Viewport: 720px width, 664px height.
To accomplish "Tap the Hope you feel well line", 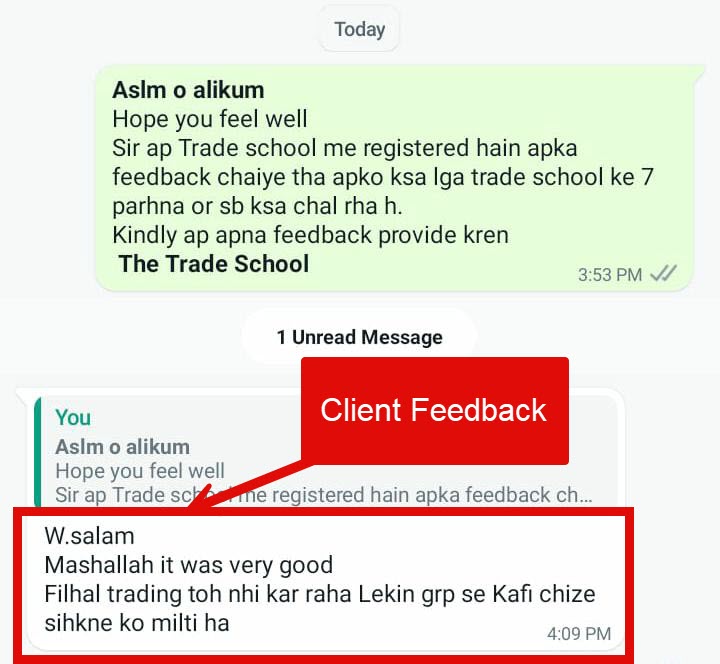I will 210,119.
